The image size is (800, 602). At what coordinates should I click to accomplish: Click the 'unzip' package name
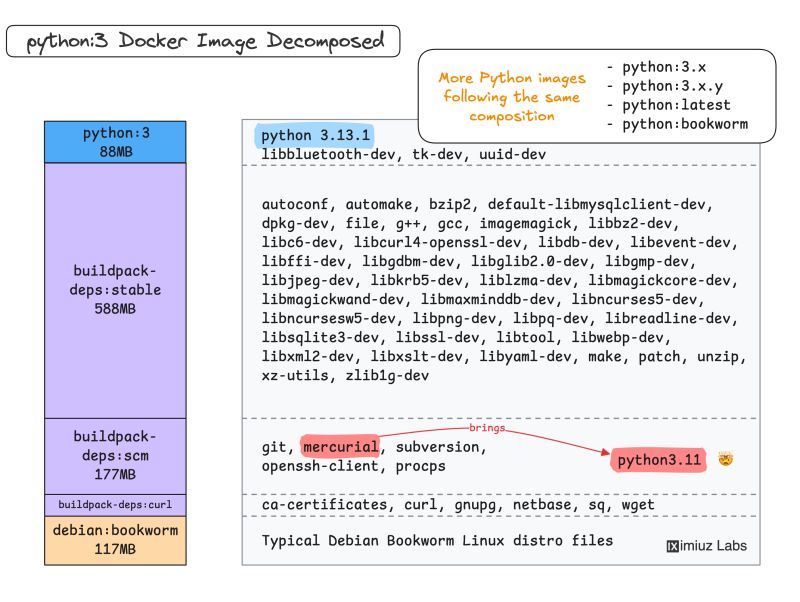[x=717, y=356]
